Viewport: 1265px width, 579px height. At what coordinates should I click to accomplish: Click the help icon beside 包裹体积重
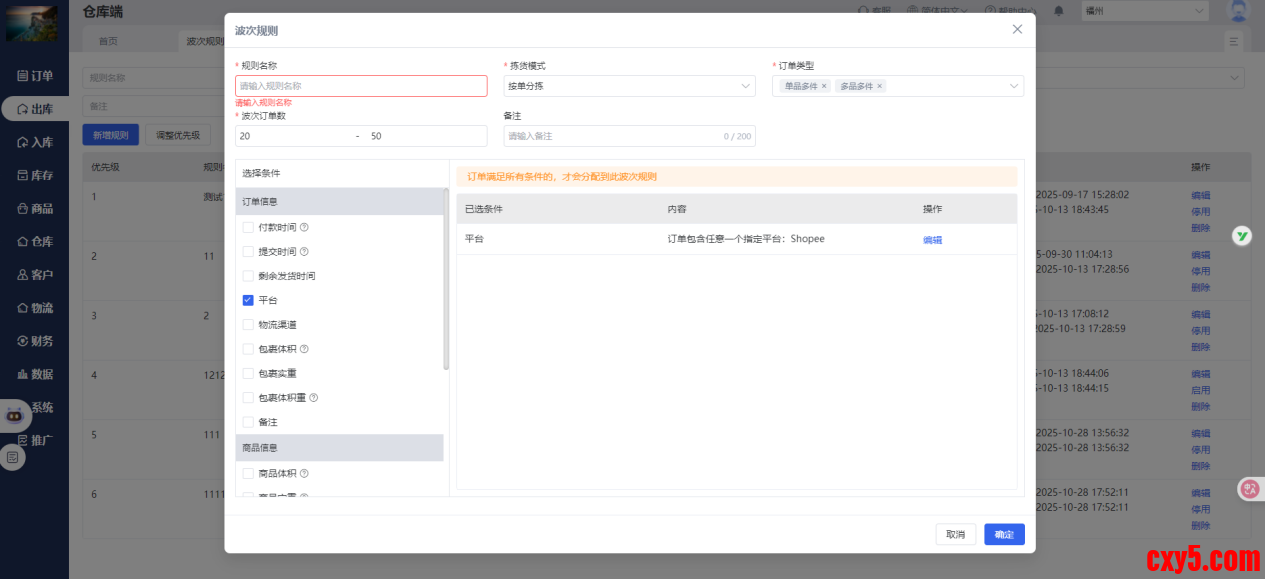point(313,397)
